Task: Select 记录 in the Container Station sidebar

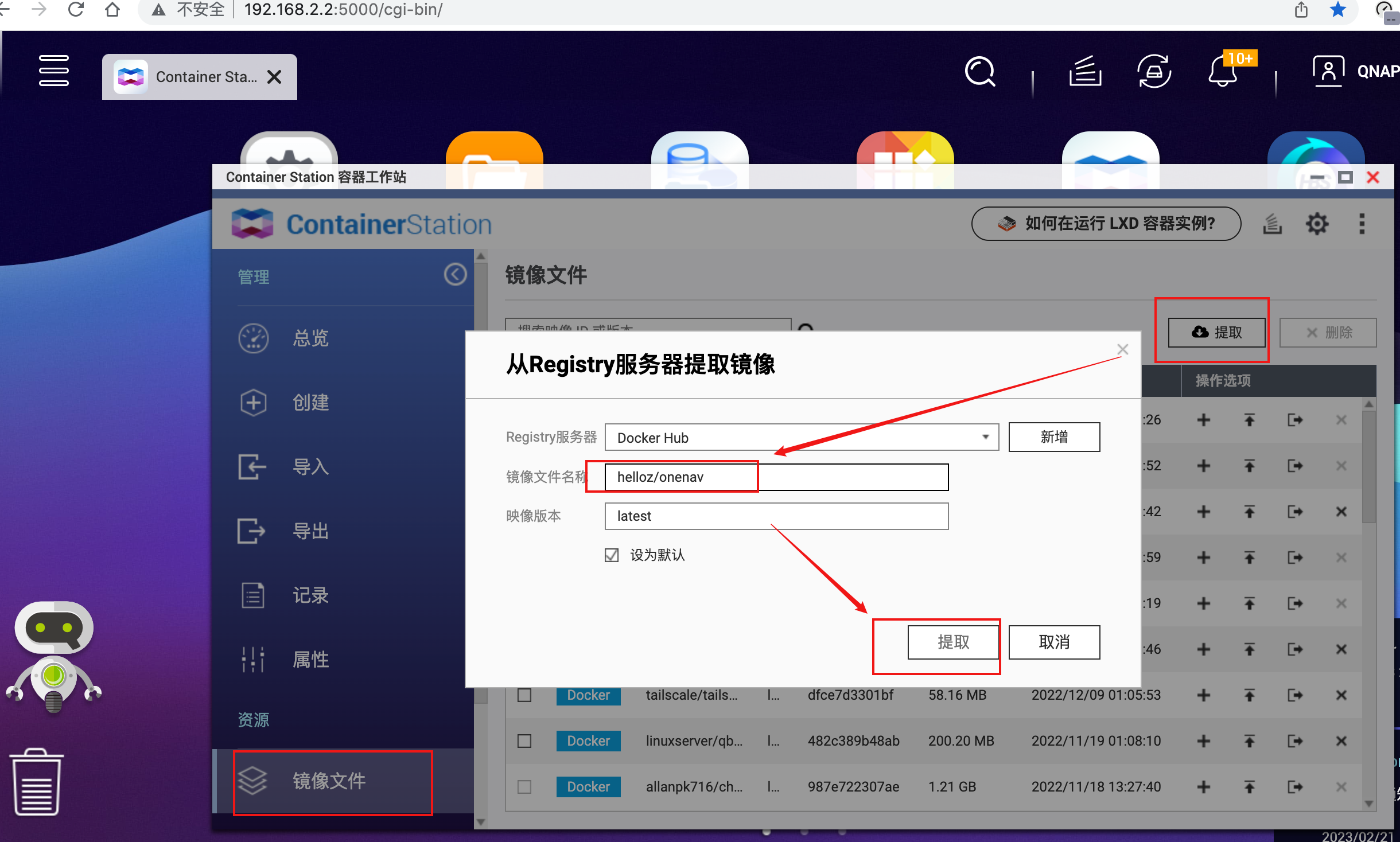Action: point(310,595)
